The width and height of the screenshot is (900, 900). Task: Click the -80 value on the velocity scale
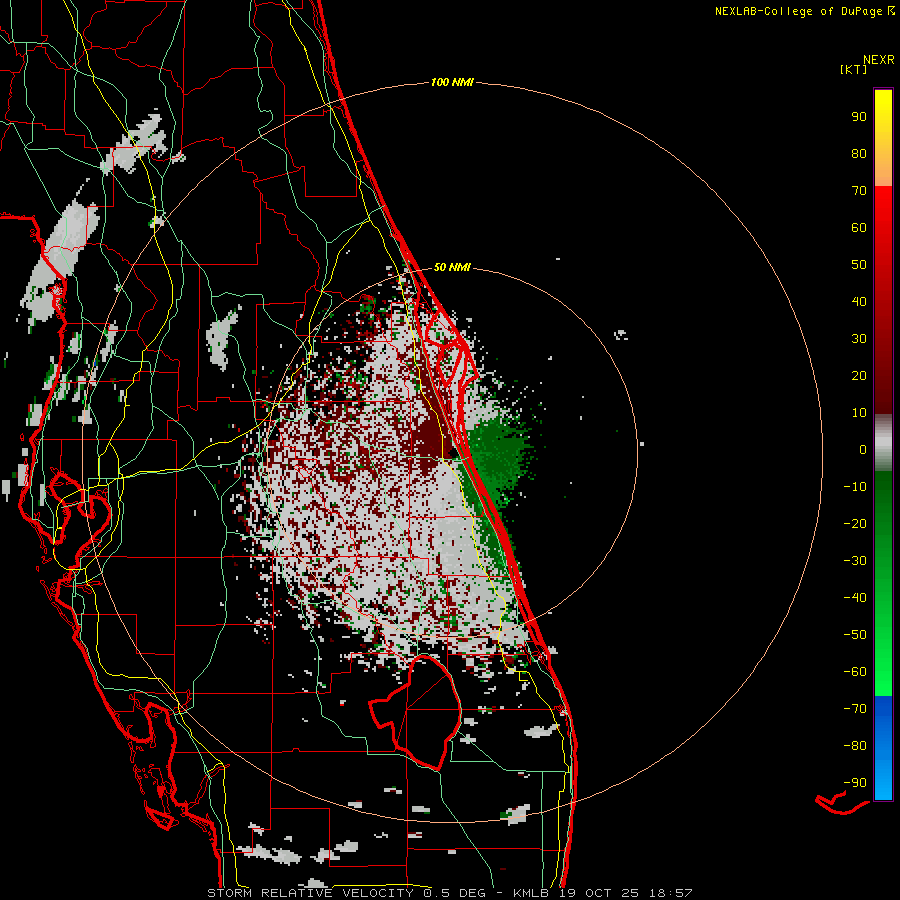click(x=855, y=746)
